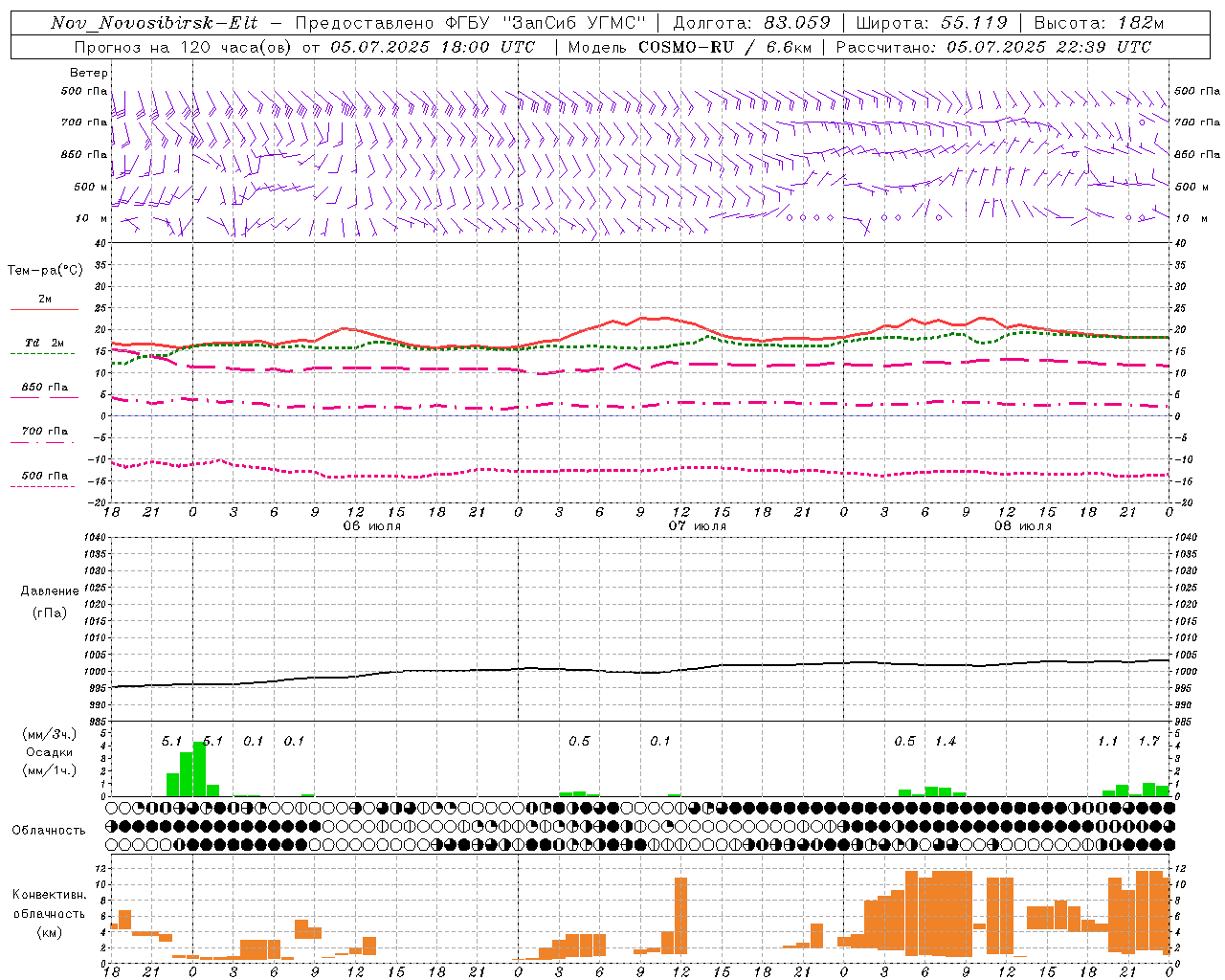Image resolution: width=1225 pixels, height=980 pixels.
Task: Click the (мм/1ч.) precipitation unit label
Action: pyautogui.click(x=50, y=770)
